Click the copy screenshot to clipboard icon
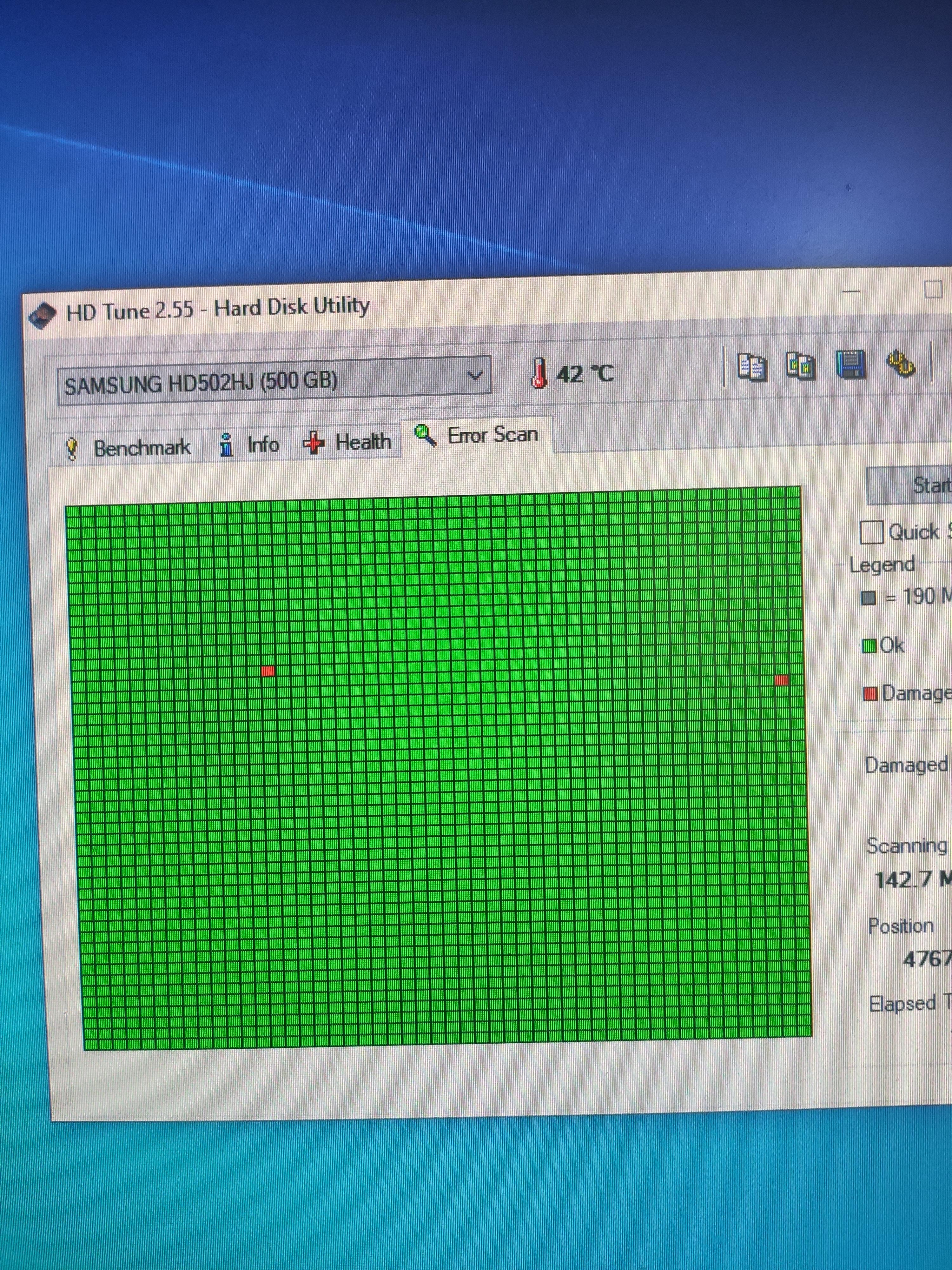 pos(801,366)
